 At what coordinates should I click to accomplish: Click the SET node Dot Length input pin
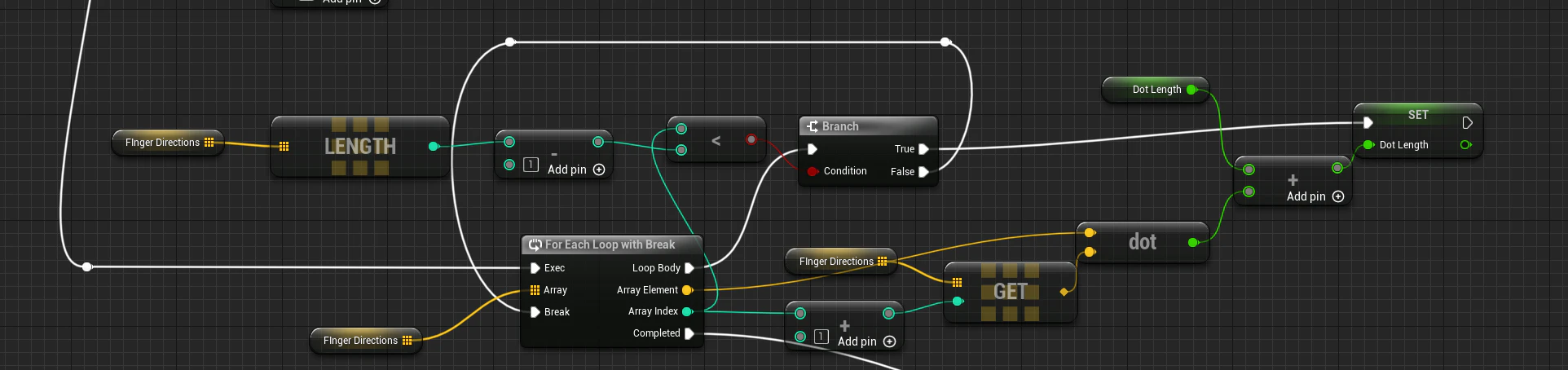(1368, 145)
